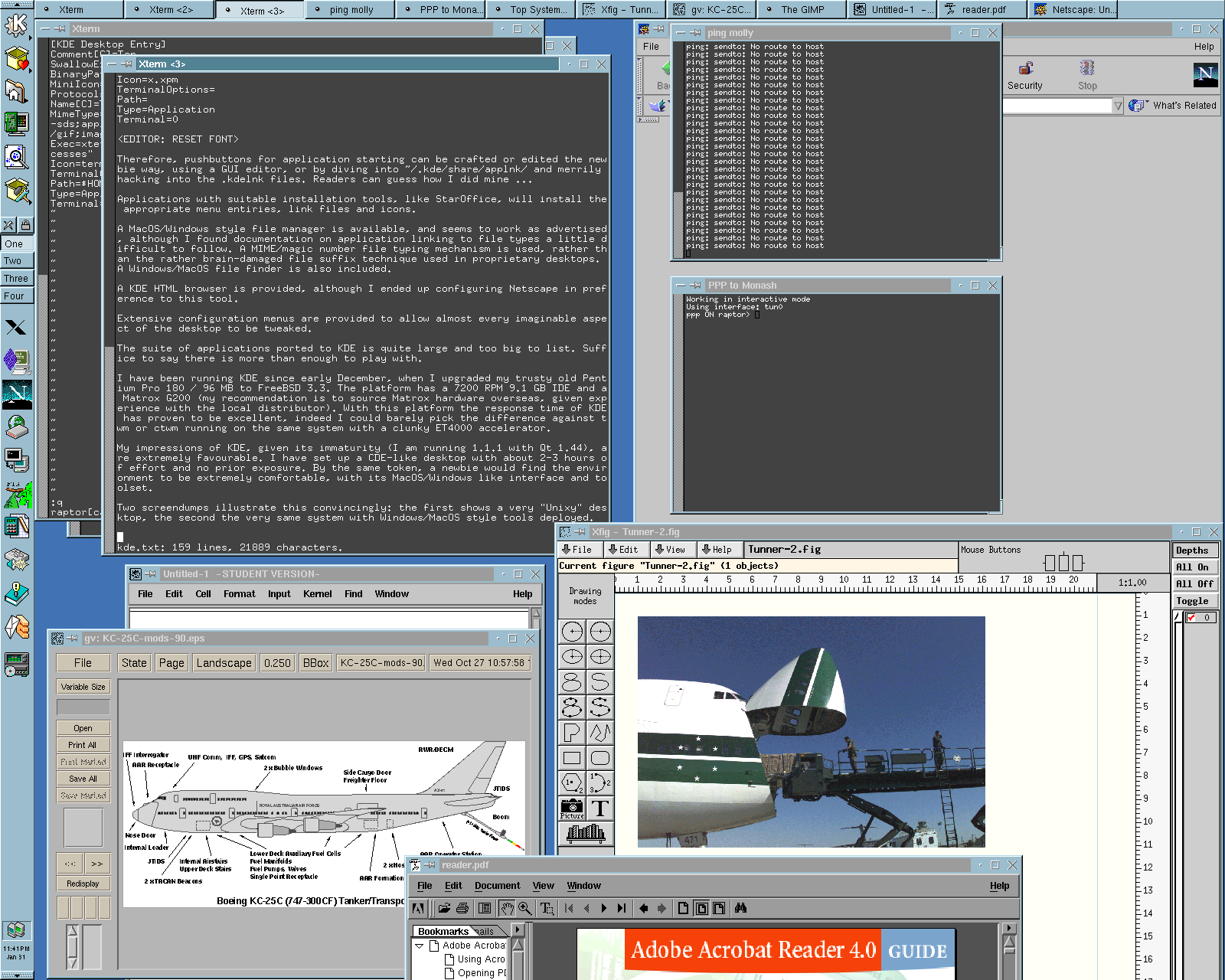Turn all depths off in Xfig
Viewport: 1225px width, 980px height.
tap(1194, 583)
